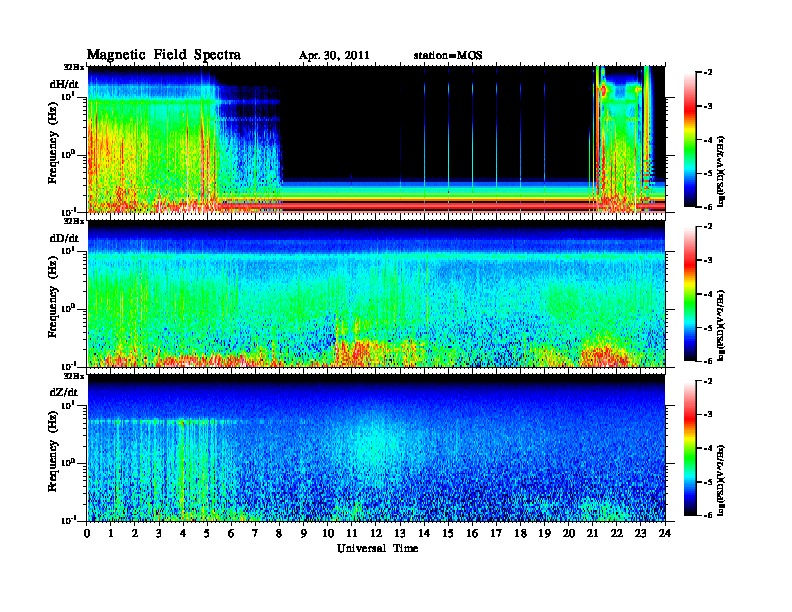792x612 pixels.
Task: Click the 'dZ/dt' panel label
Action: [64, 392]
